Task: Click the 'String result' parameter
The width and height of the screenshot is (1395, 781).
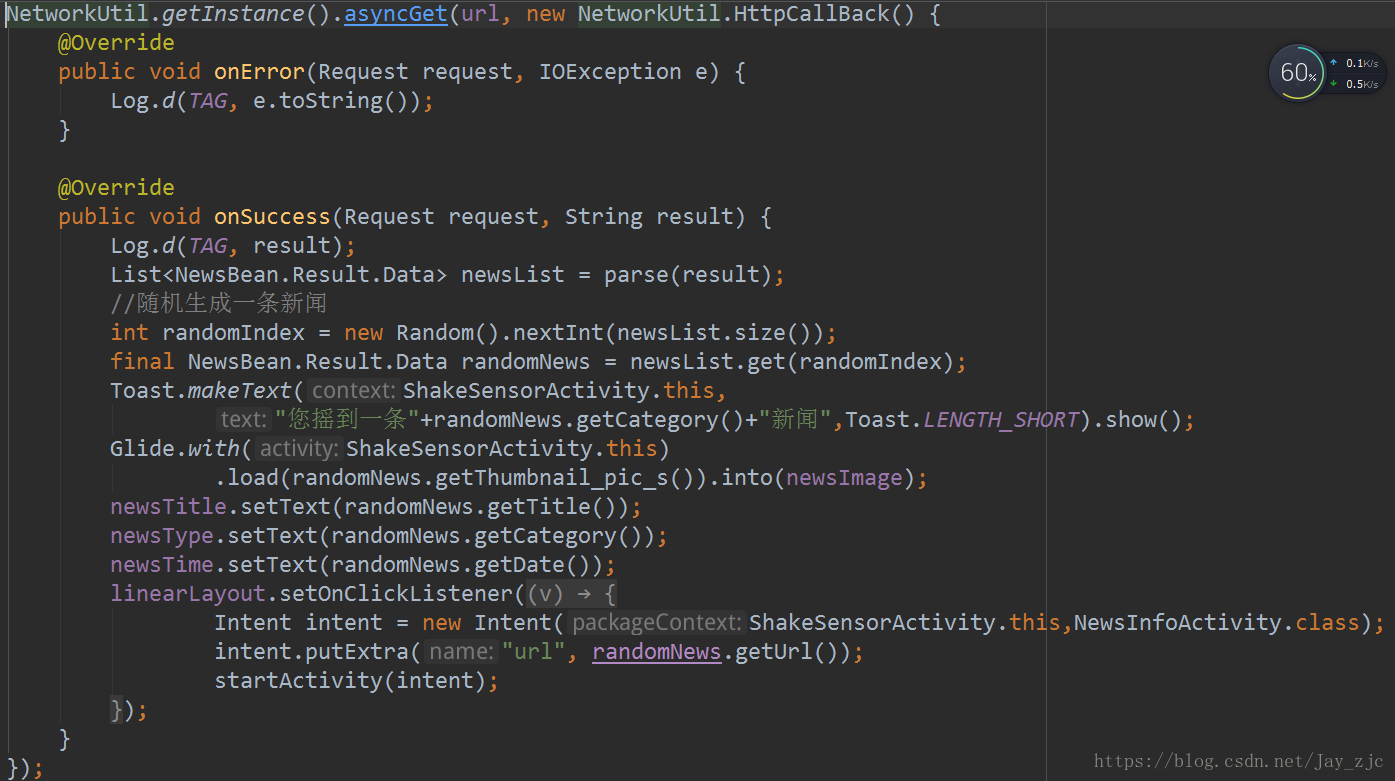Action: 649,217
